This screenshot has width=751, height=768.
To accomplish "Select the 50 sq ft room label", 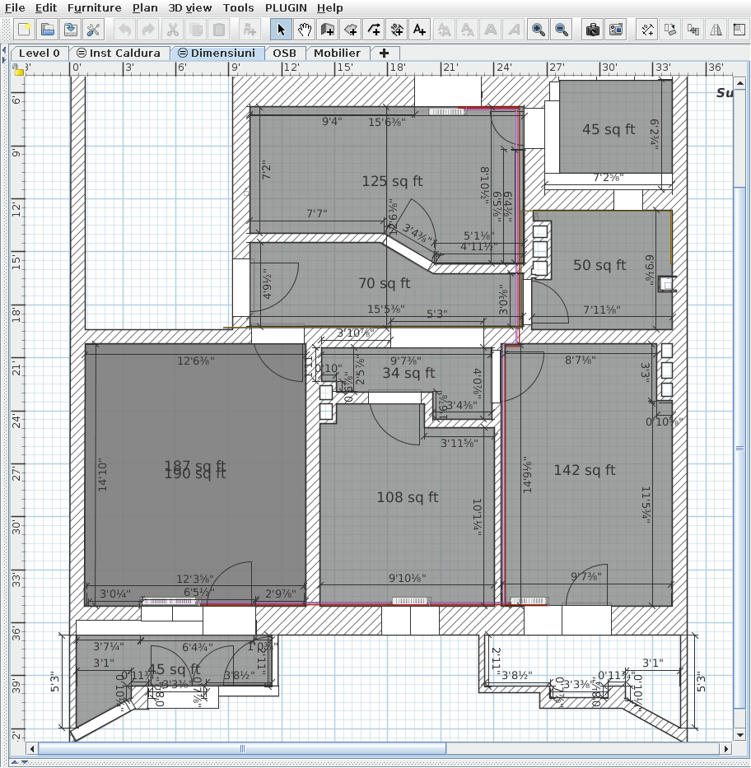I will tap(600, 265).
